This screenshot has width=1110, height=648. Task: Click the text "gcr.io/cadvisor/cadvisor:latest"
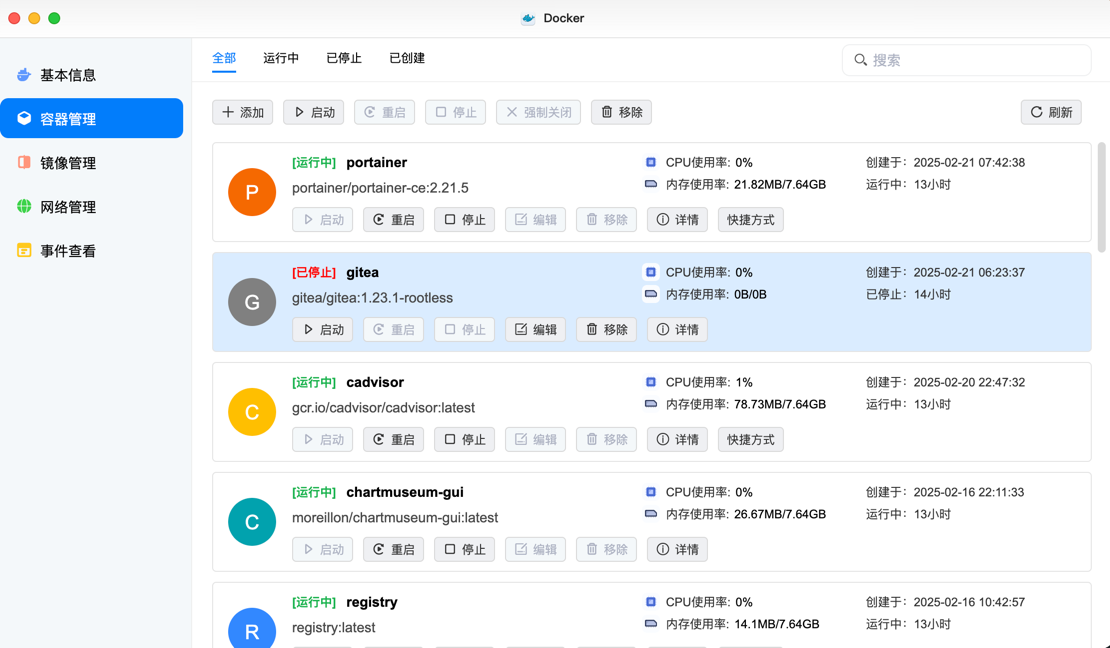click(x=383, y=407)
